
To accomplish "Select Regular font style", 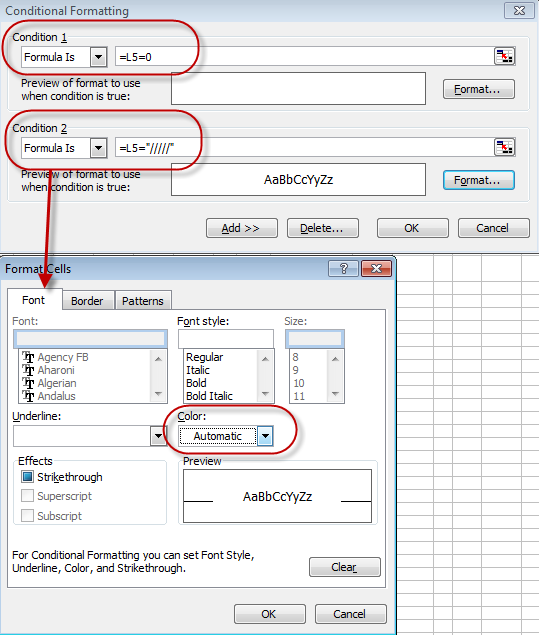I will (205, 357).
